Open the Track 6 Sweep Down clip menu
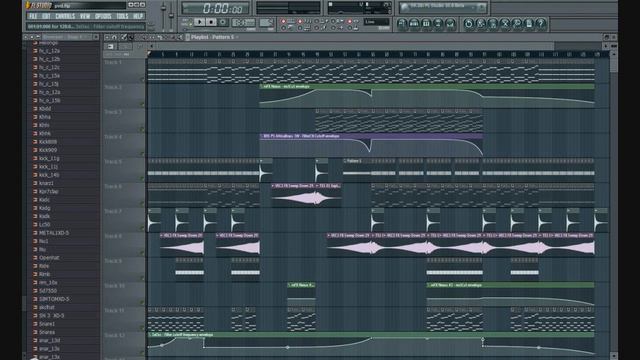Image resolution: width=640 pixels, height=360 pixels. (x=273, y=186)
